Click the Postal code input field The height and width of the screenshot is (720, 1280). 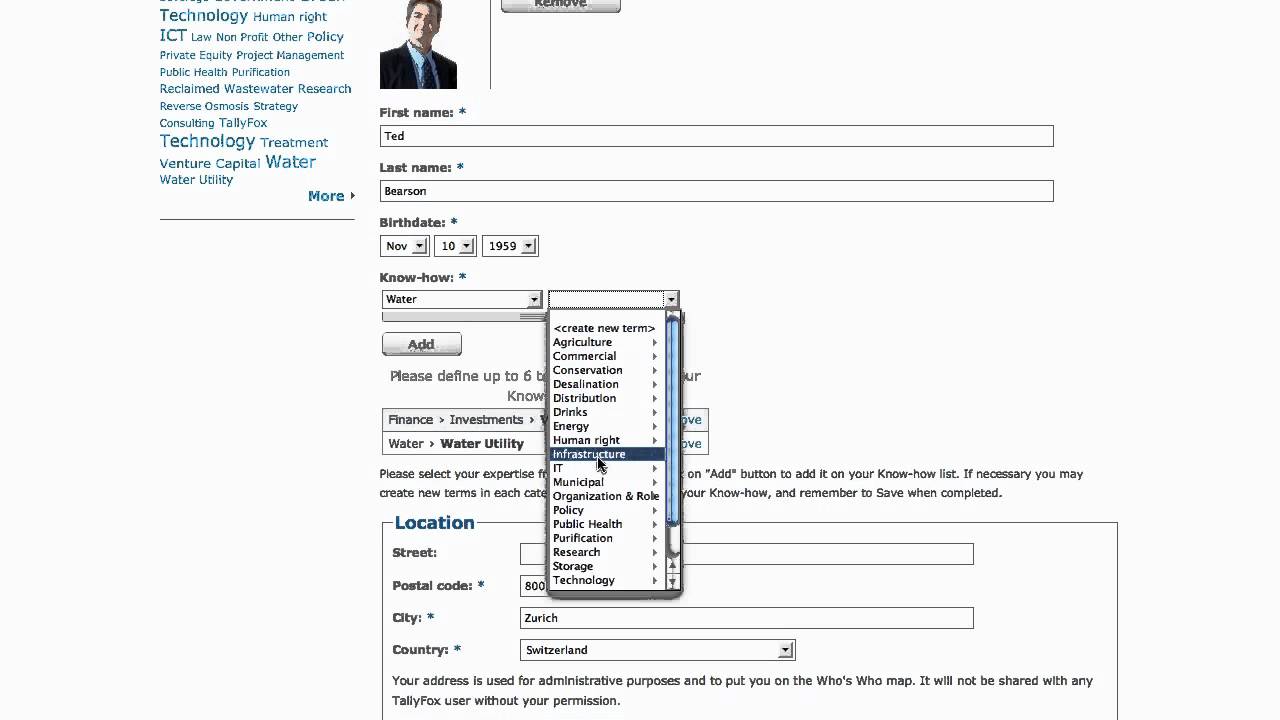point(536,586)
